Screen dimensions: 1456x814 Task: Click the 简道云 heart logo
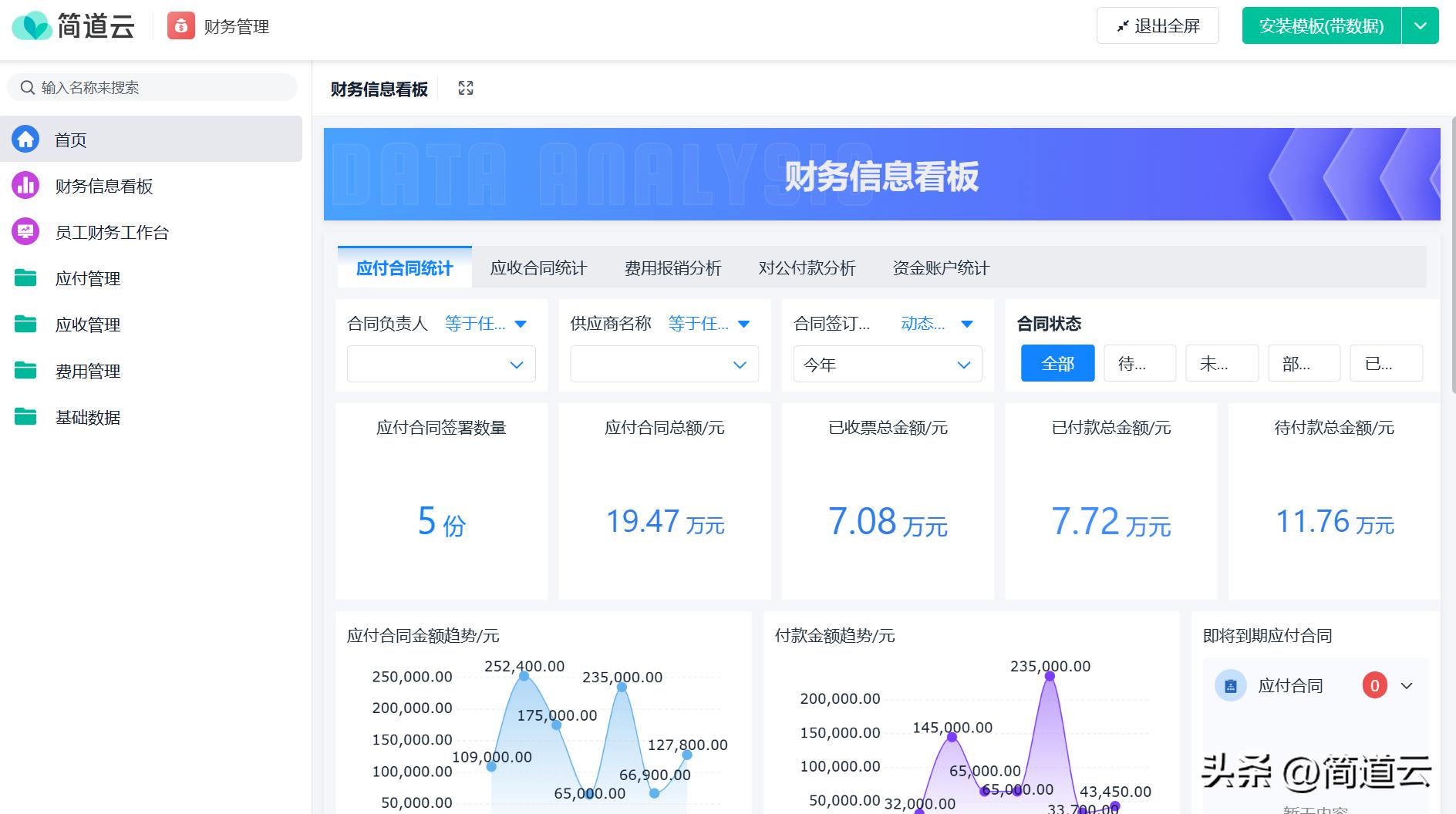[x=32, y=26]
